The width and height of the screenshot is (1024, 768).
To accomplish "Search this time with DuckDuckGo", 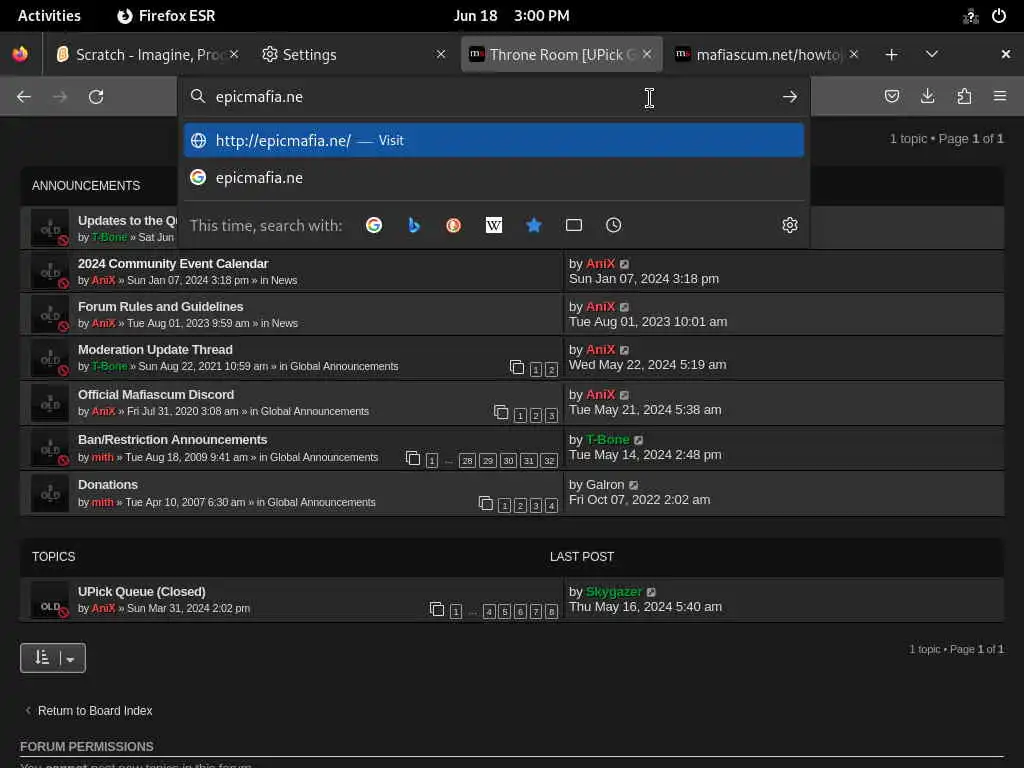I will (x=454, y=225).
